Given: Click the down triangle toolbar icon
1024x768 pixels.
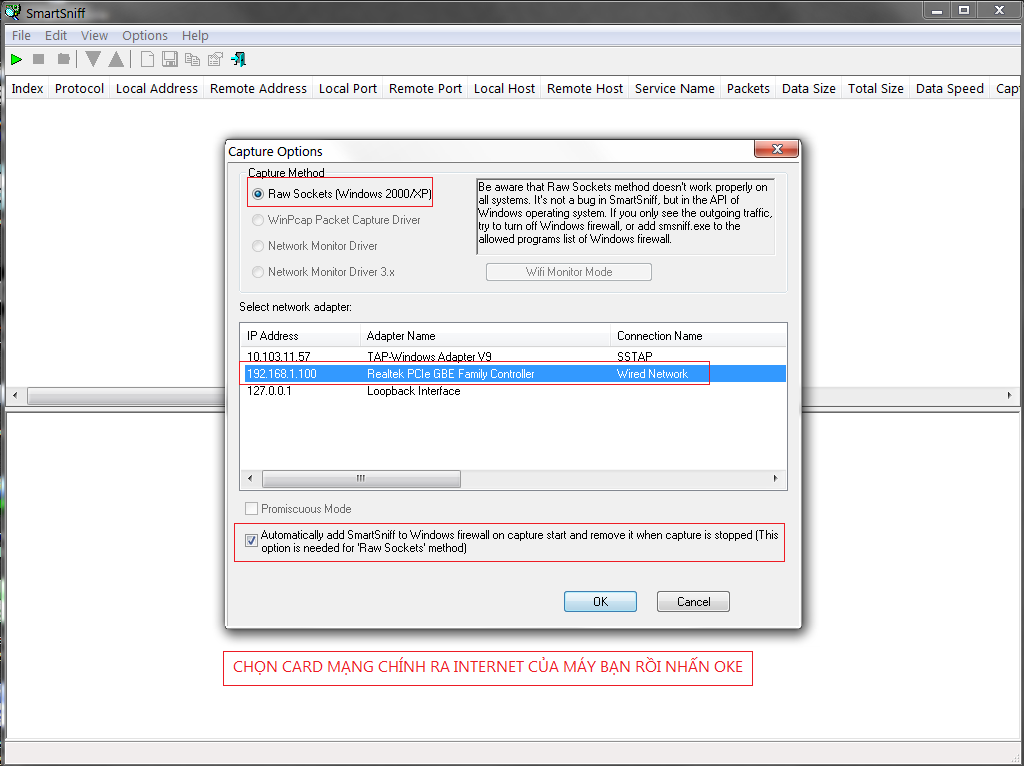Looking at the screenshot, I should [93, 60].
